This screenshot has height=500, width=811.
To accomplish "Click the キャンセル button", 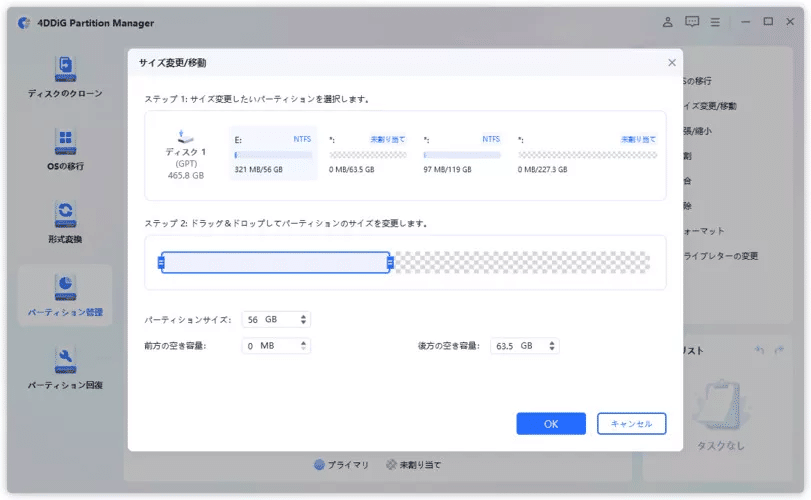I will click(632, 423).
